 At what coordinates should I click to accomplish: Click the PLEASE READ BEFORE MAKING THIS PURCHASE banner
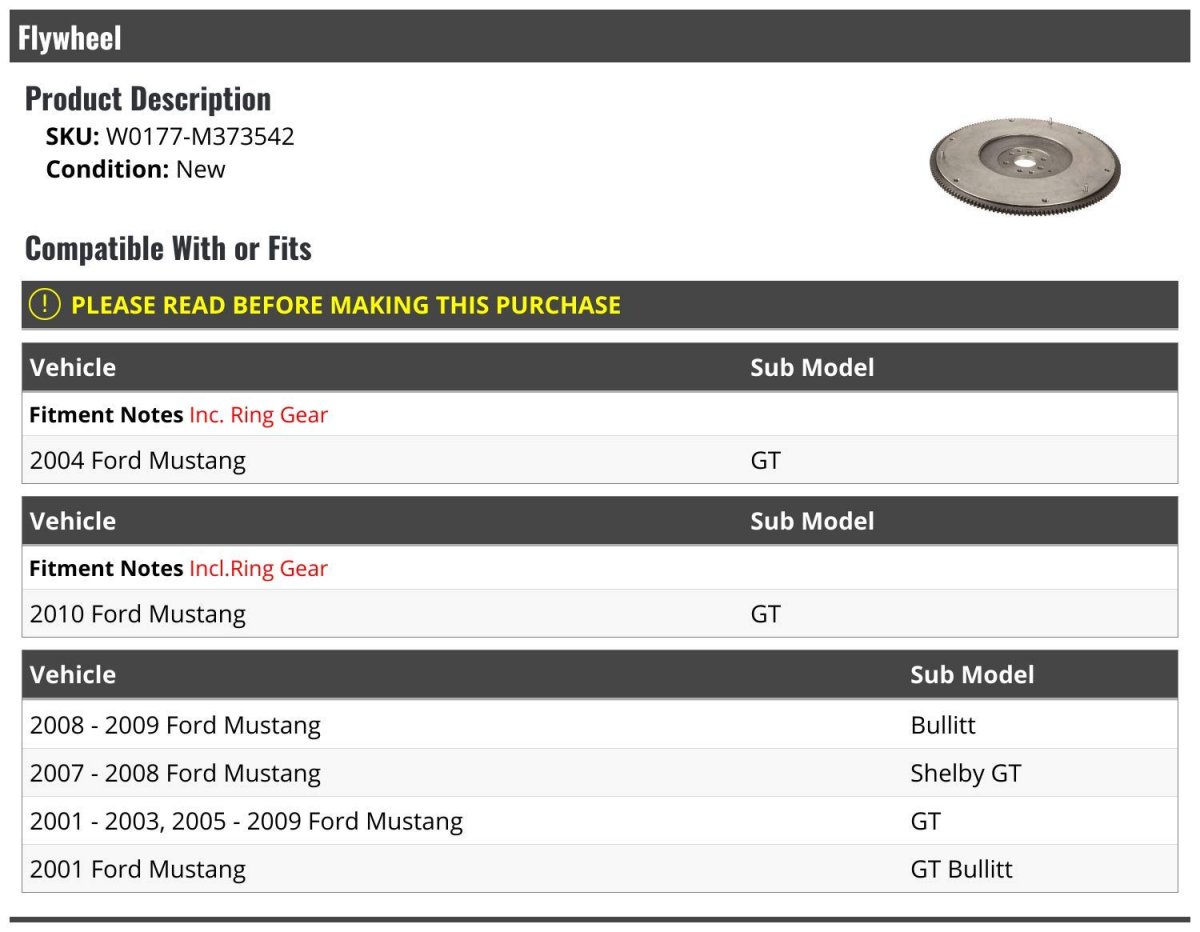point(600,305)
